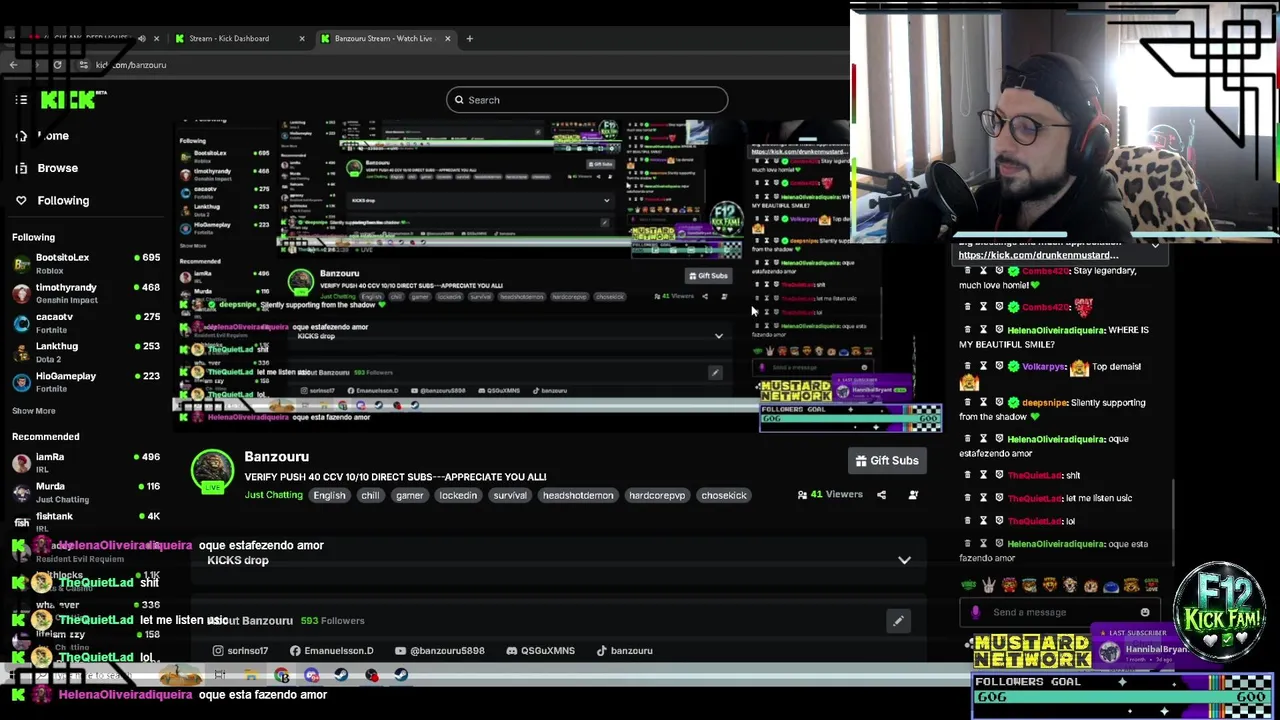Viewport: 1280px width, 720px height.
Task: Click the 41 Viewers count
Action: 830,494
